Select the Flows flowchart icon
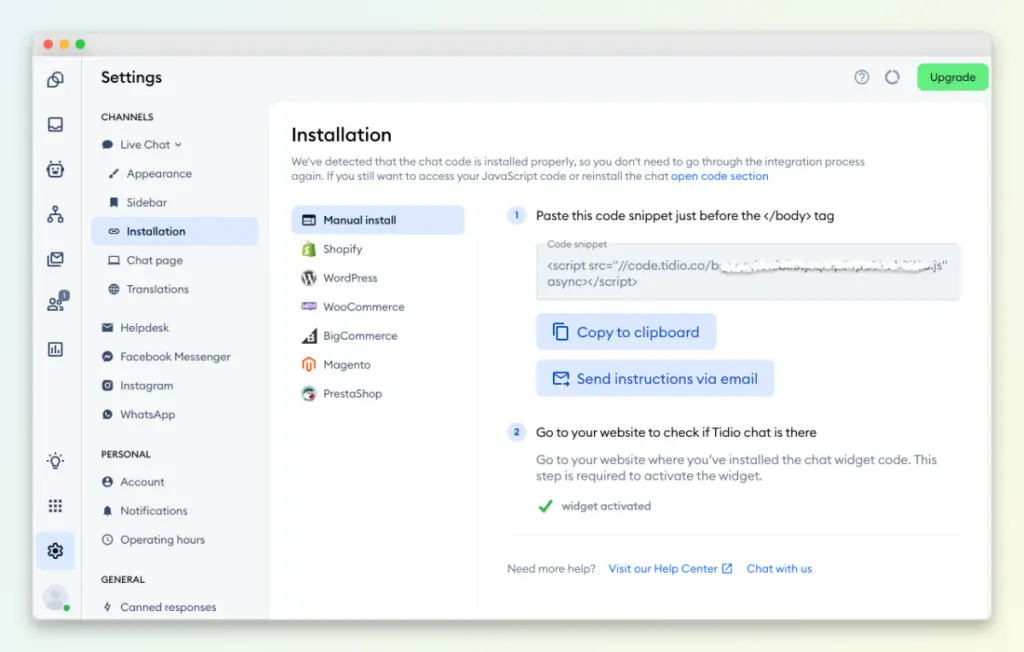 56,214
